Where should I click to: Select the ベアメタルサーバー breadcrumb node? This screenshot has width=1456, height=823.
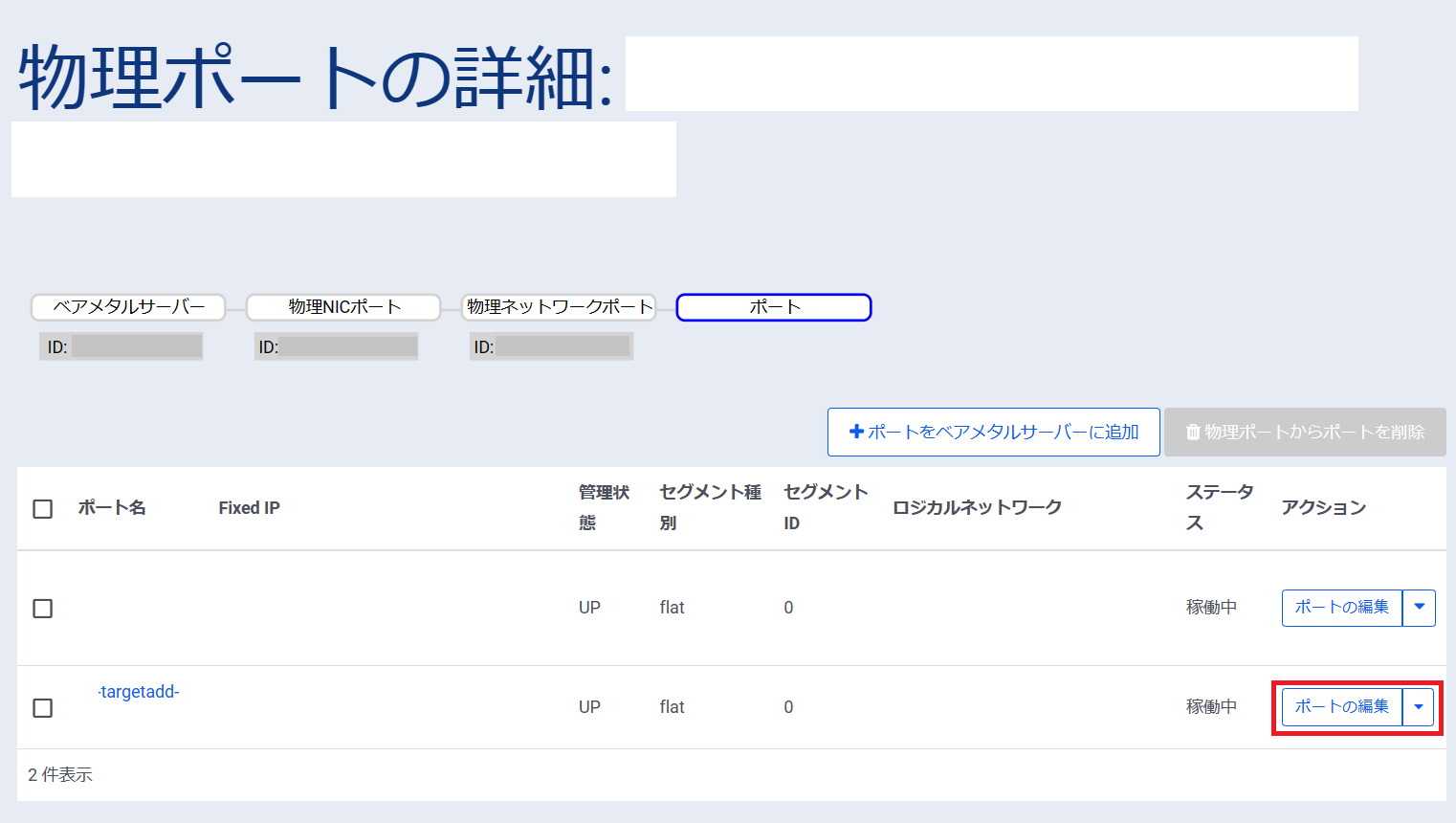(x=128, y=307)
